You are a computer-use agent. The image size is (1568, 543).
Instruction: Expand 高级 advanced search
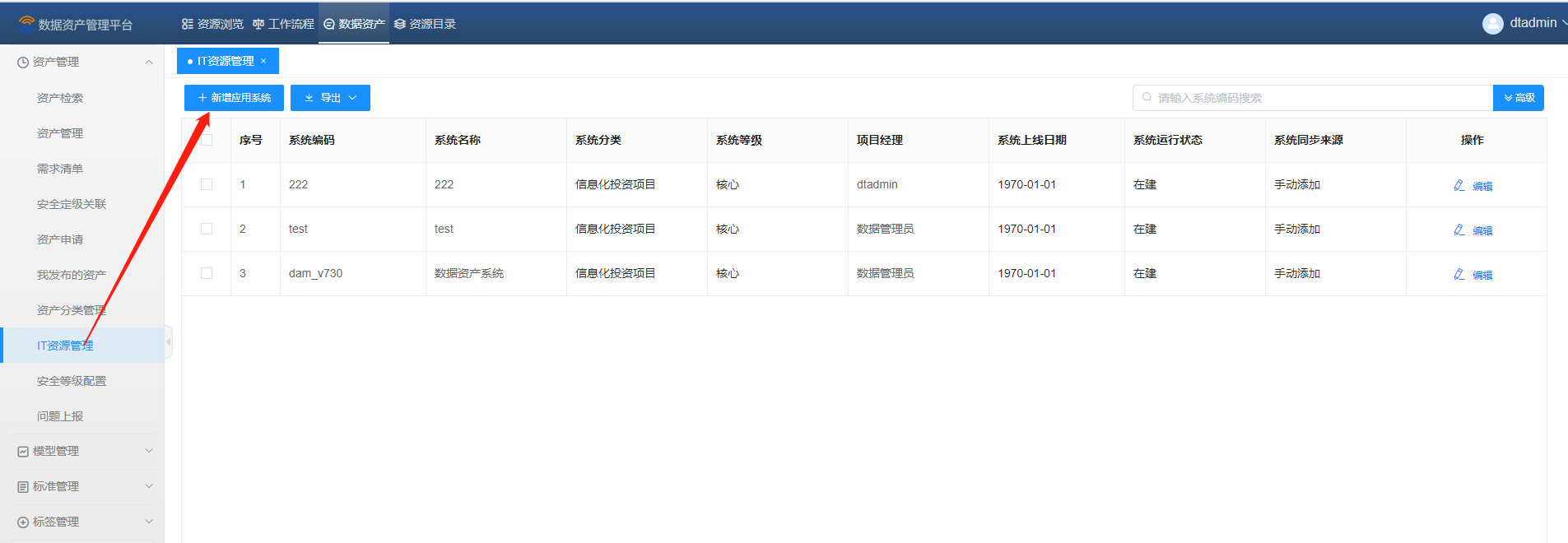coord(1519,98)
